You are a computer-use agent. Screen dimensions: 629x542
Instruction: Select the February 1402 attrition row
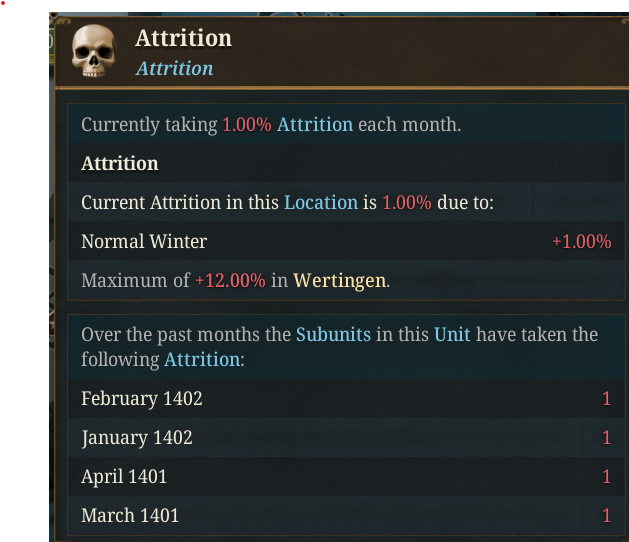click(142, 399)
